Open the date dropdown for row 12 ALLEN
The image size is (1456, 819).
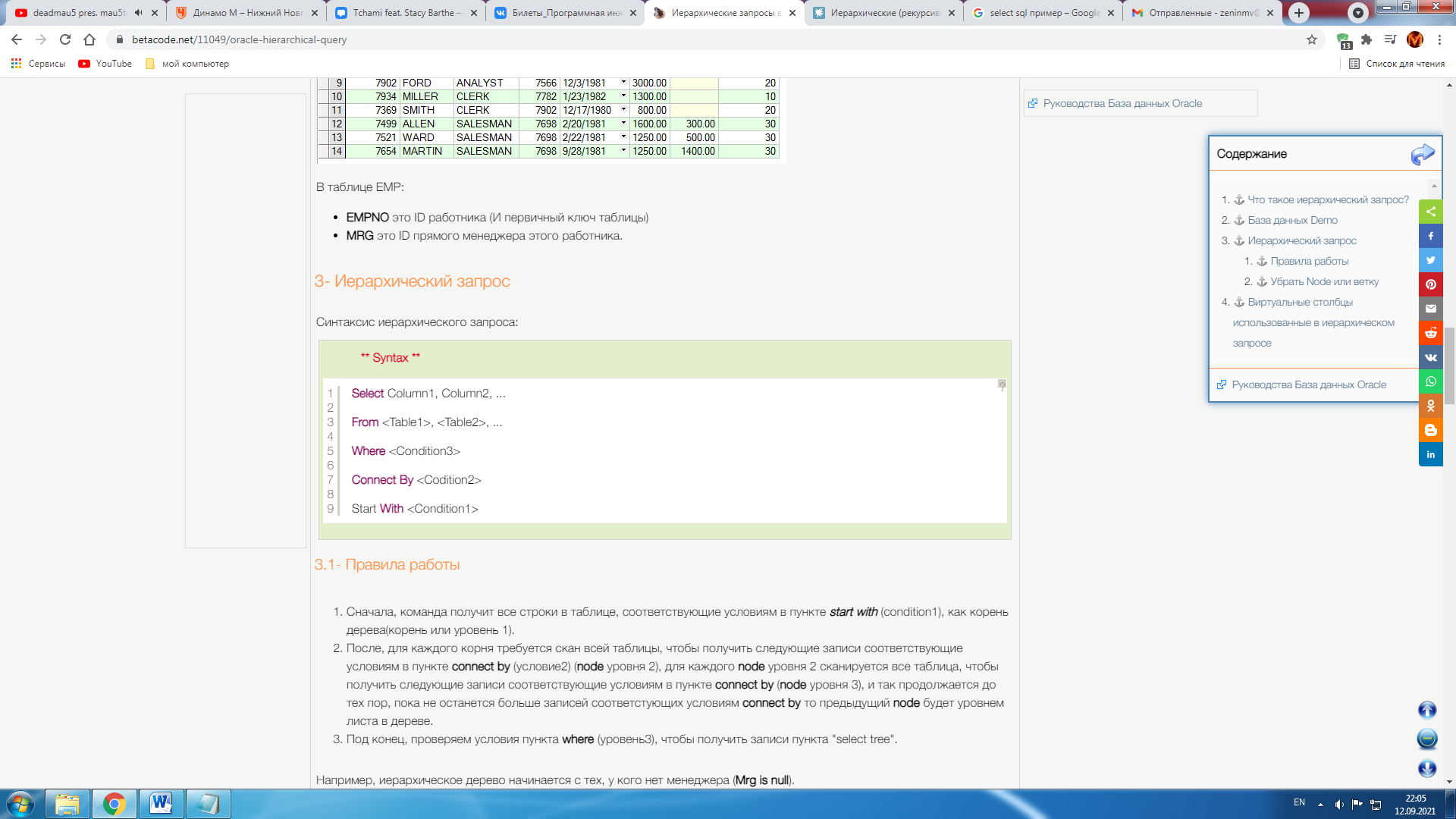click(x=623, y=123)
